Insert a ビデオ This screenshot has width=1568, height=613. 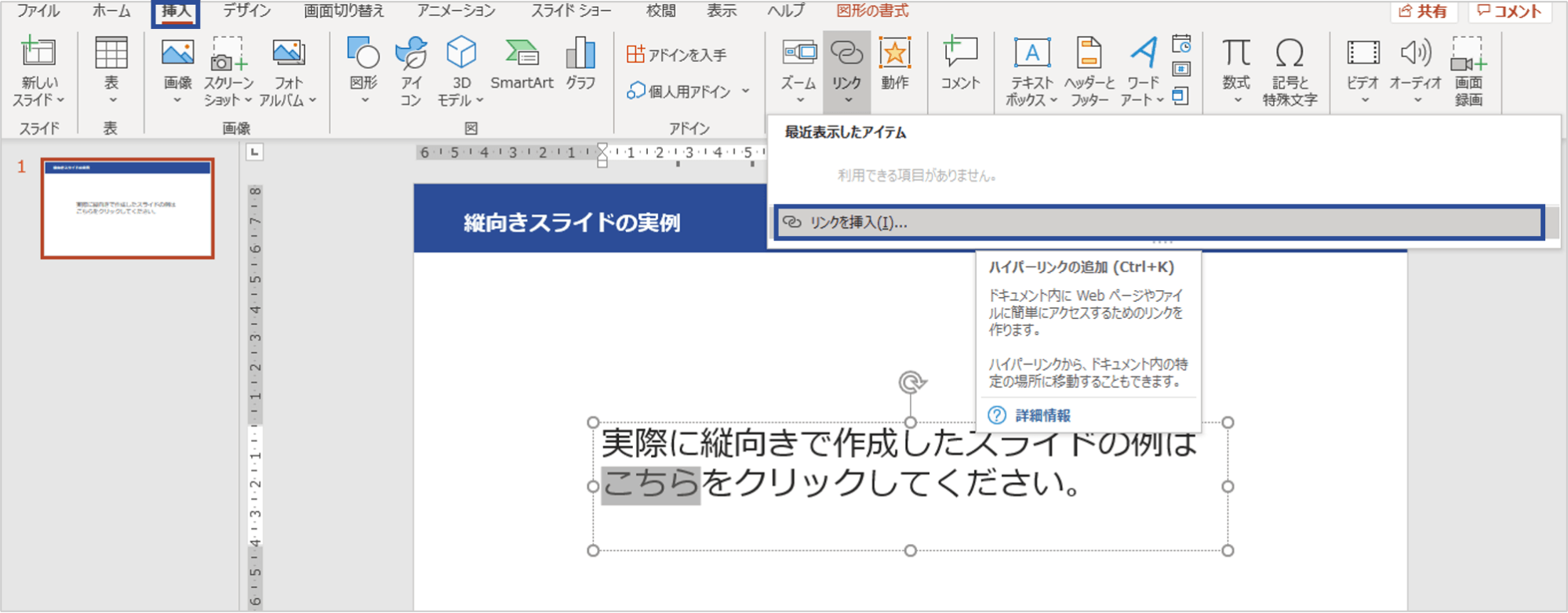click(x=1363, y=71)
